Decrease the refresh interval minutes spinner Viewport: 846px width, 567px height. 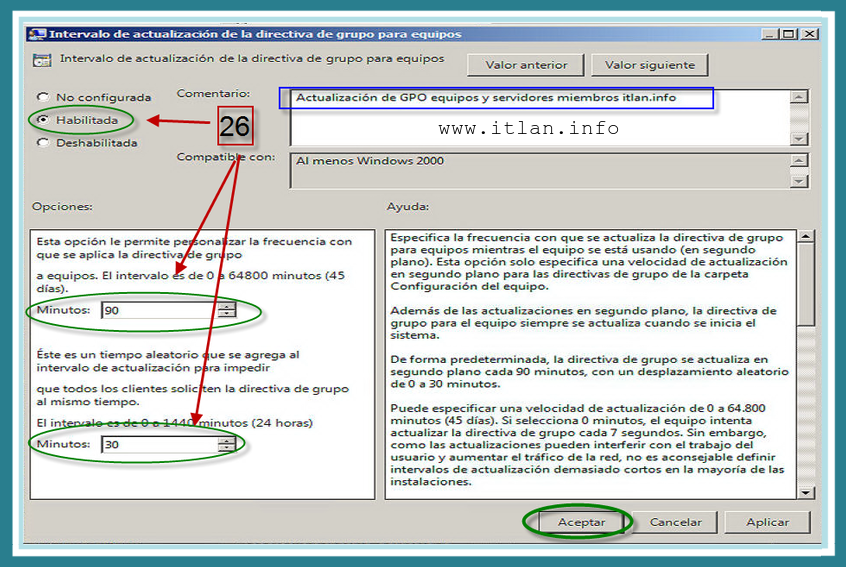(x=228, y=315)
